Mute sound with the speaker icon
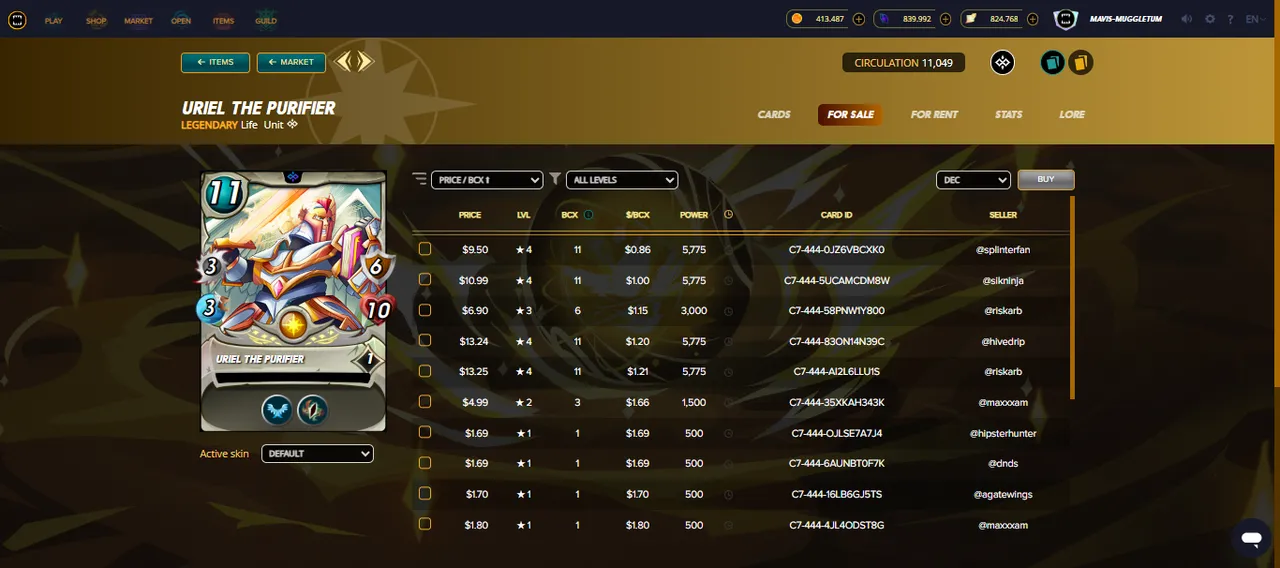 tap(1187, 19)
